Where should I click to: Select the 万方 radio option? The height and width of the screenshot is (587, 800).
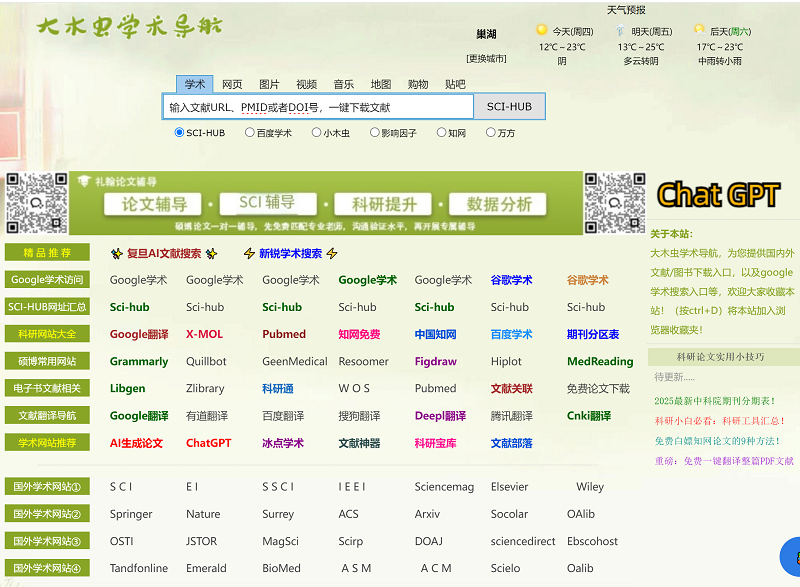pyautogui.click(x=490, y=133)
